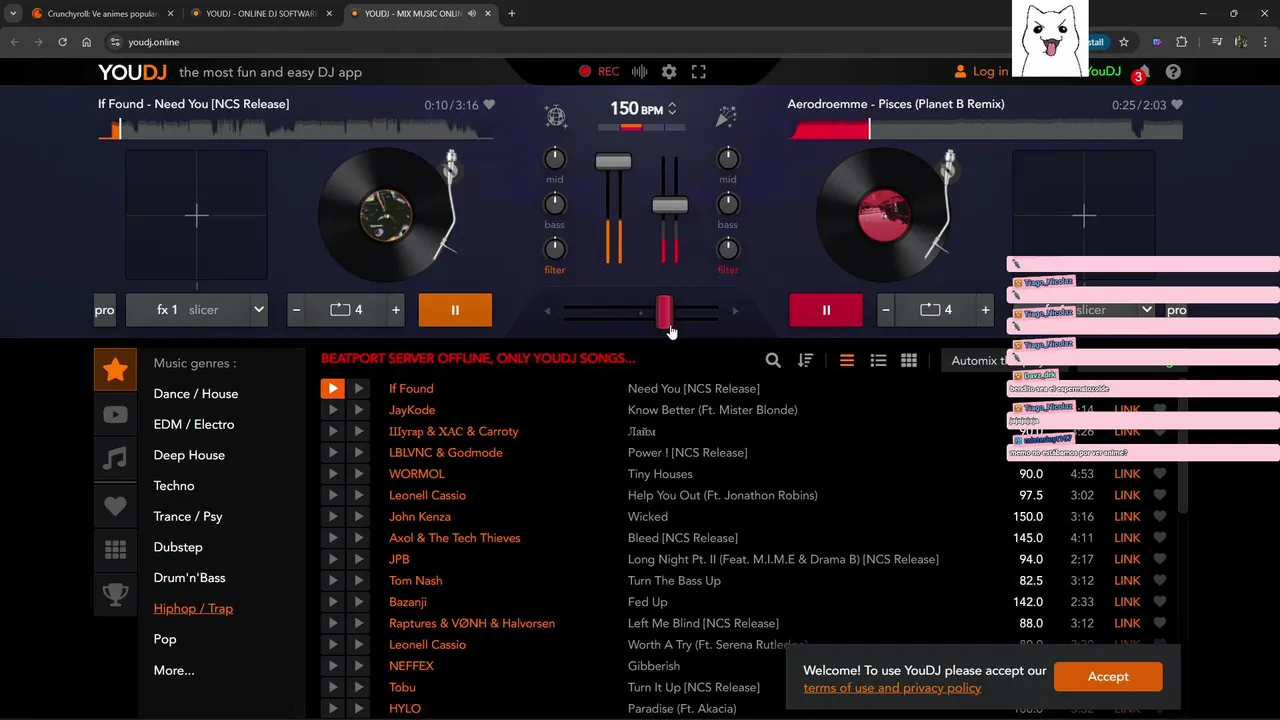Screen dimensions: 1280x720
Task: Select Dance / House genre
Action: pyautogui.click(x=196, y=394)
